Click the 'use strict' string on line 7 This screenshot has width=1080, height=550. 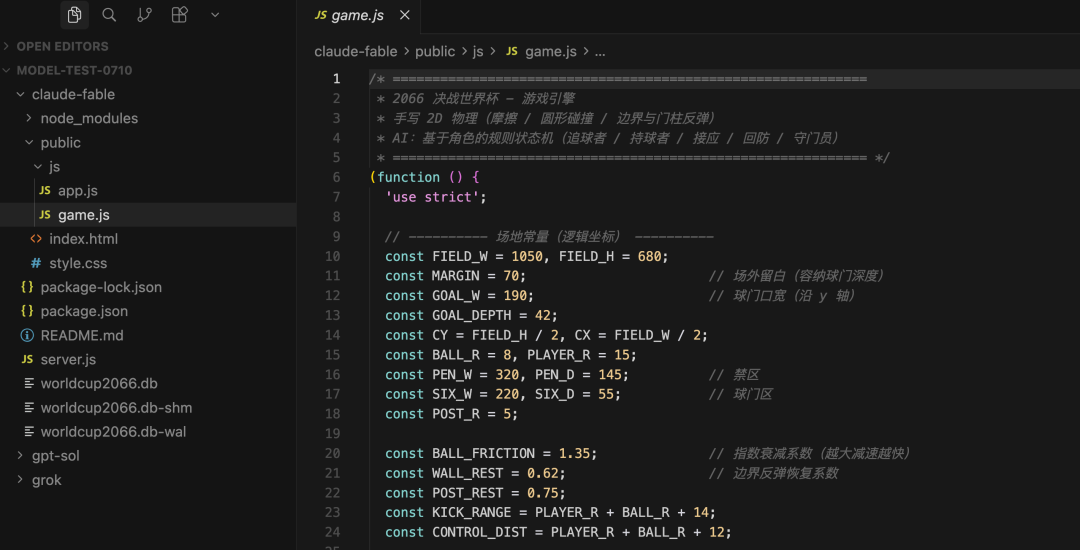[x=432, y=197]
